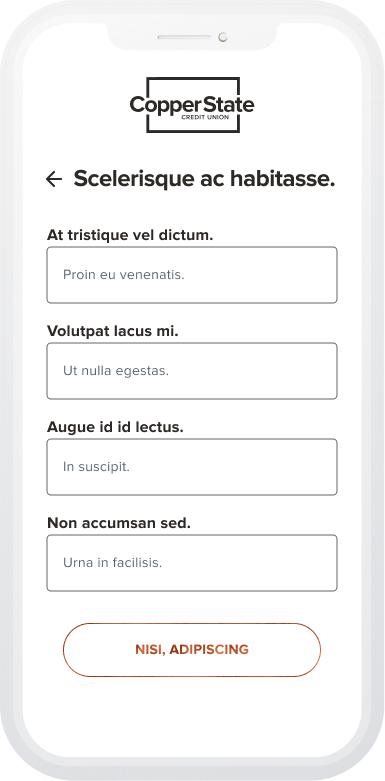385x781 pixels.
Task: Tap the phone's speaker grille in notch
Action: [x=184, y=37]
